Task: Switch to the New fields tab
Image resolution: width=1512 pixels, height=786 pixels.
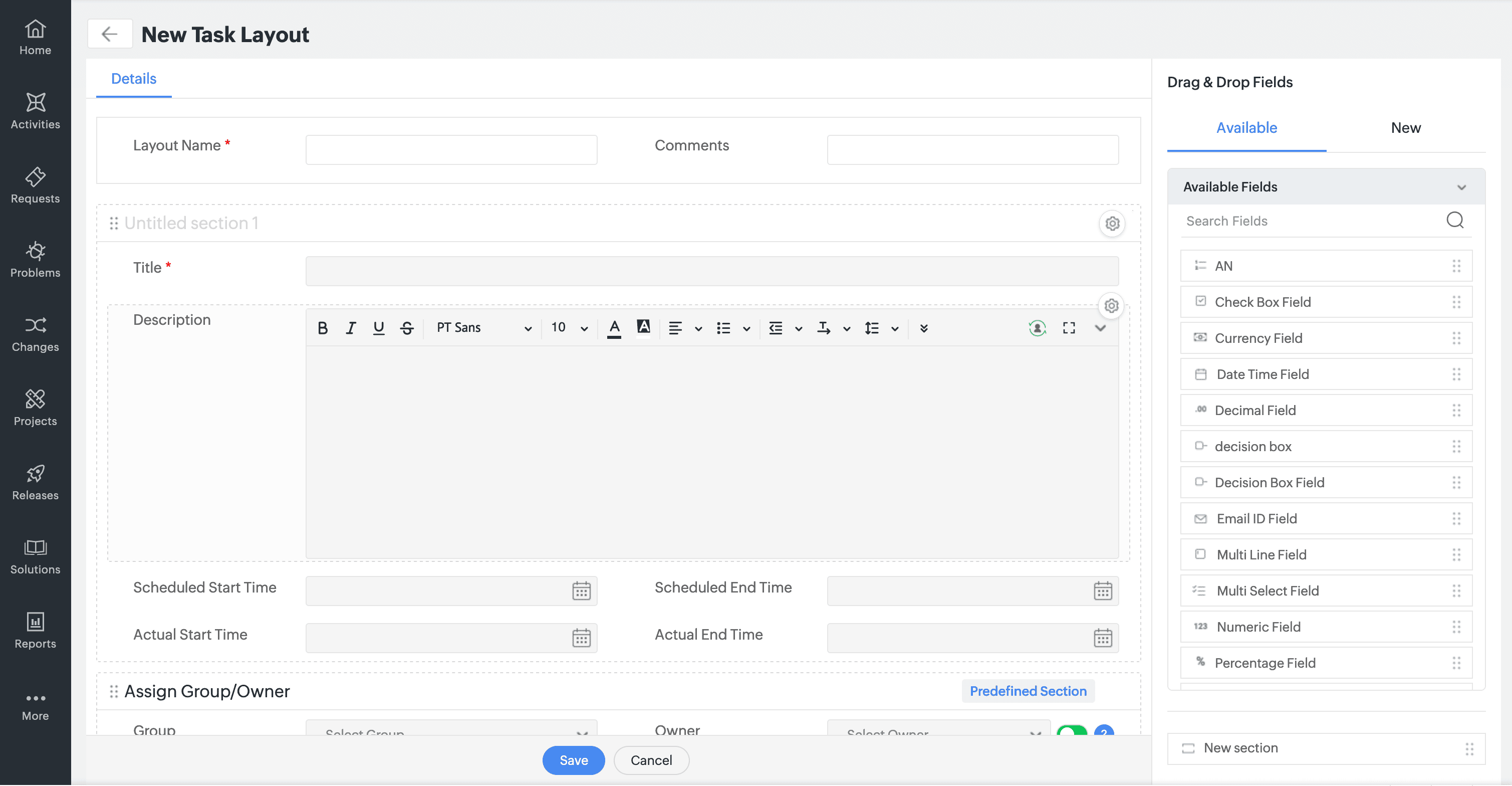Action: [1405, 128]
